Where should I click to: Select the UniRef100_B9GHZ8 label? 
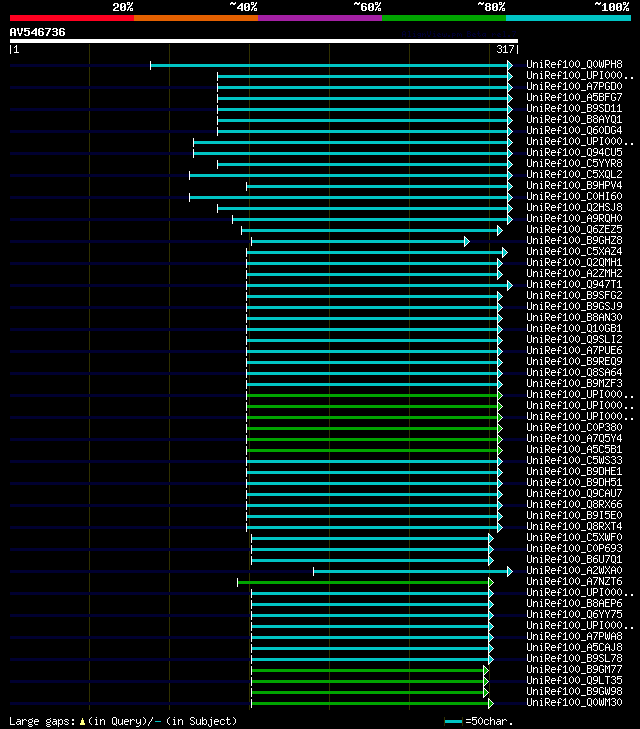tap(574, 240)
